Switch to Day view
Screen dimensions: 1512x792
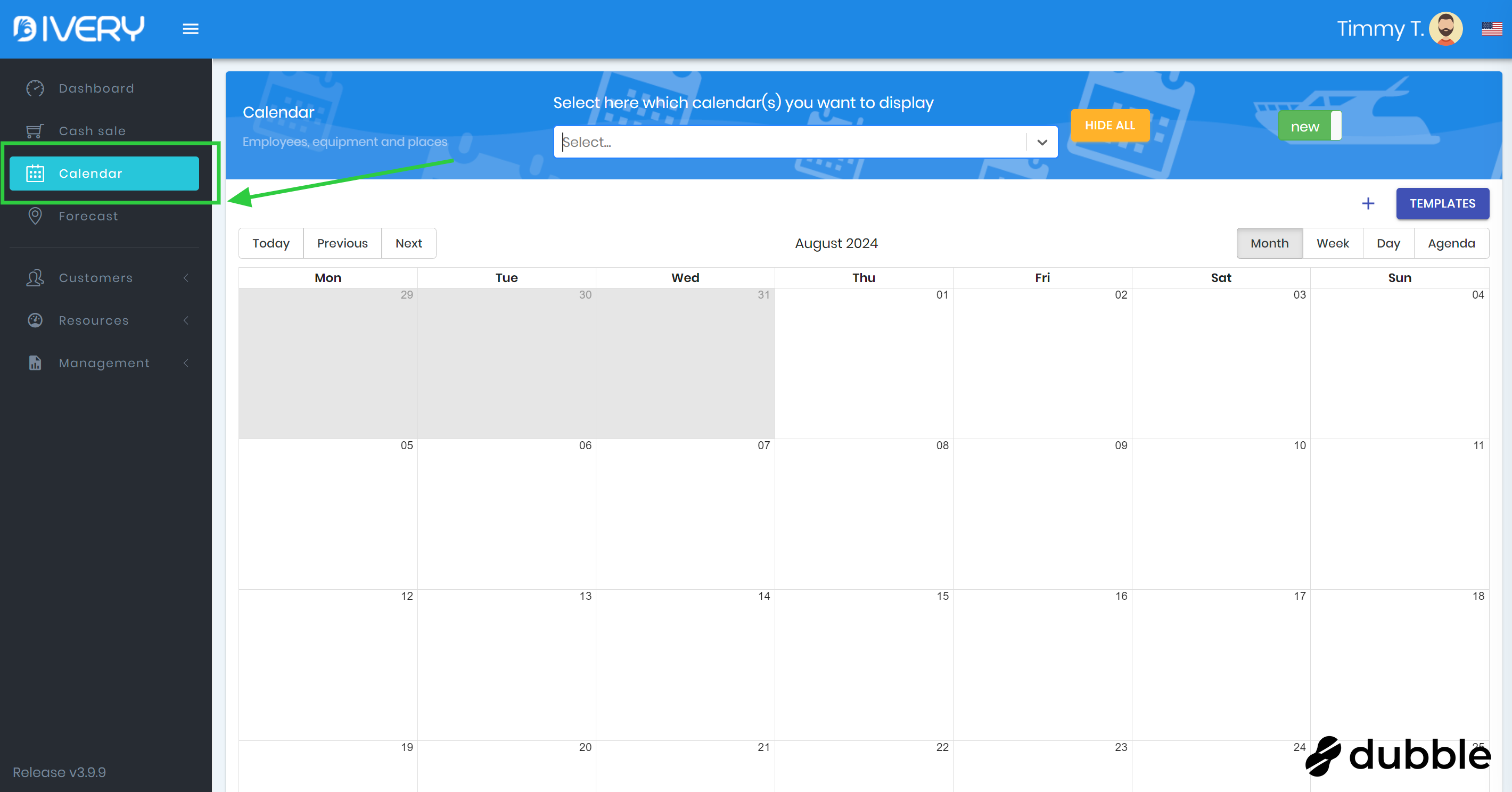pyautogui.click(x=1388, y=243)
